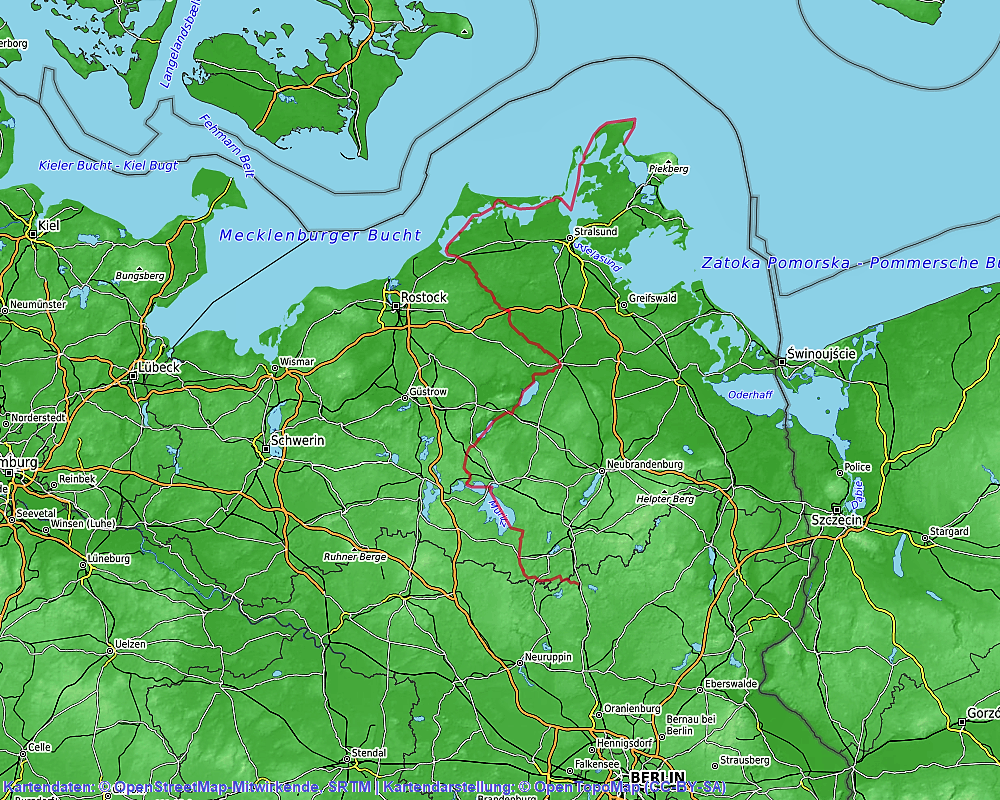Select the Mecklenburger Bucht water label

point(320,236)
